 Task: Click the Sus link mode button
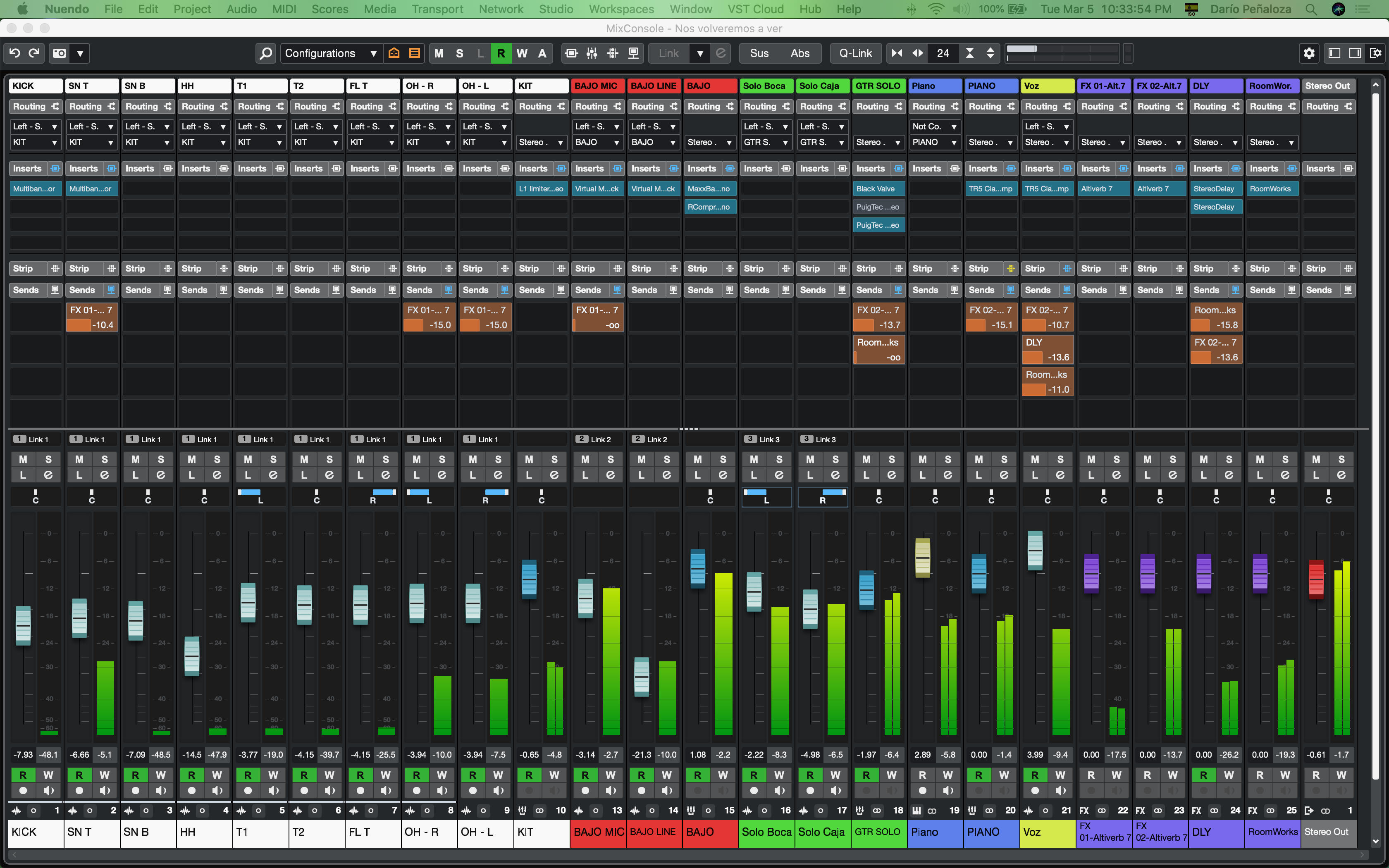click(759, 53)
